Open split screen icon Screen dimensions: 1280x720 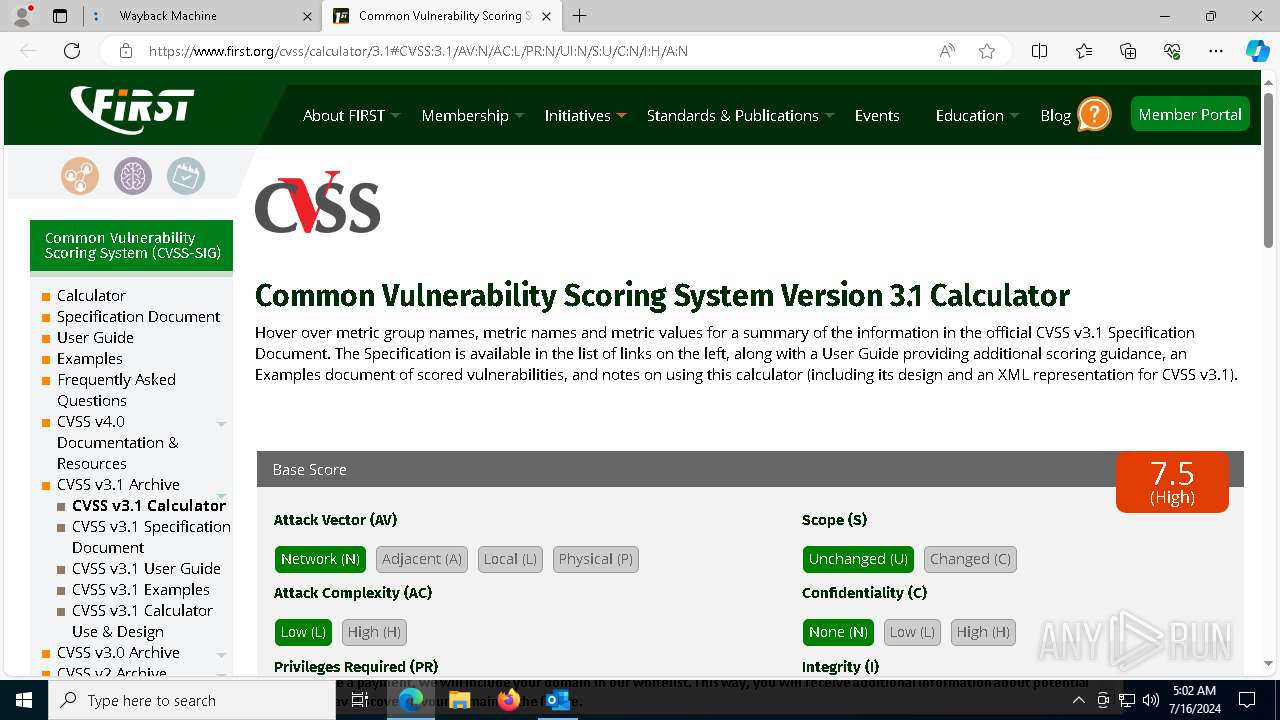click(1039, 51)
